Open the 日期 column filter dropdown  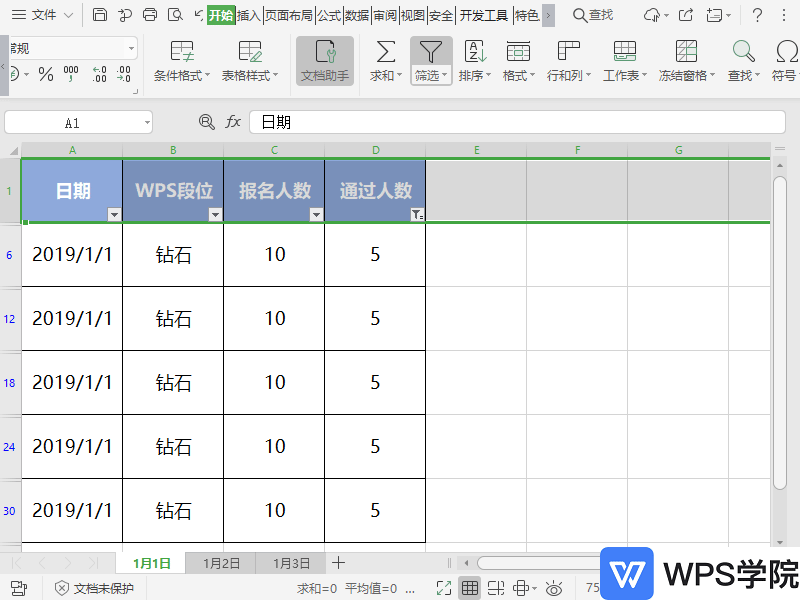(114, 215)
